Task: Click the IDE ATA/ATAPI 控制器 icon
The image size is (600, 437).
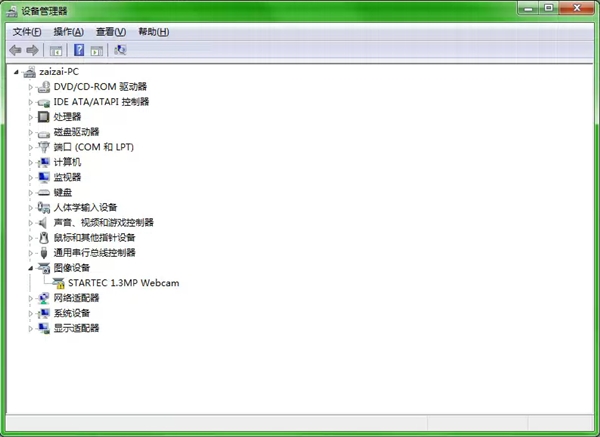Action: tap(43, 102)
